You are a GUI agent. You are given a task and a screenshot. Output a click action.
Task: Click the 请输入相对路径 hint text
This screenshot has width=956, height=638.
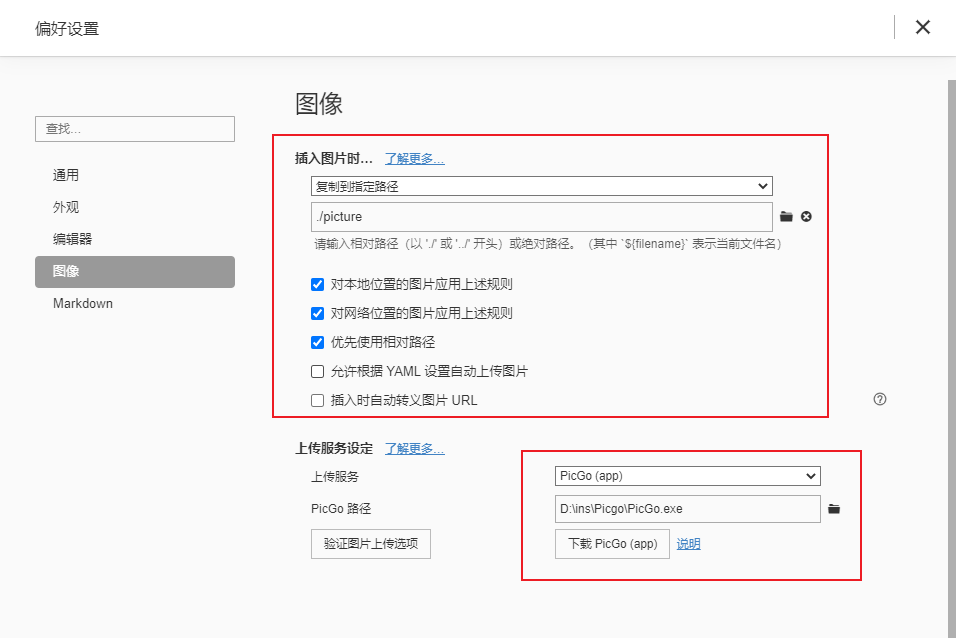[548, 244]
